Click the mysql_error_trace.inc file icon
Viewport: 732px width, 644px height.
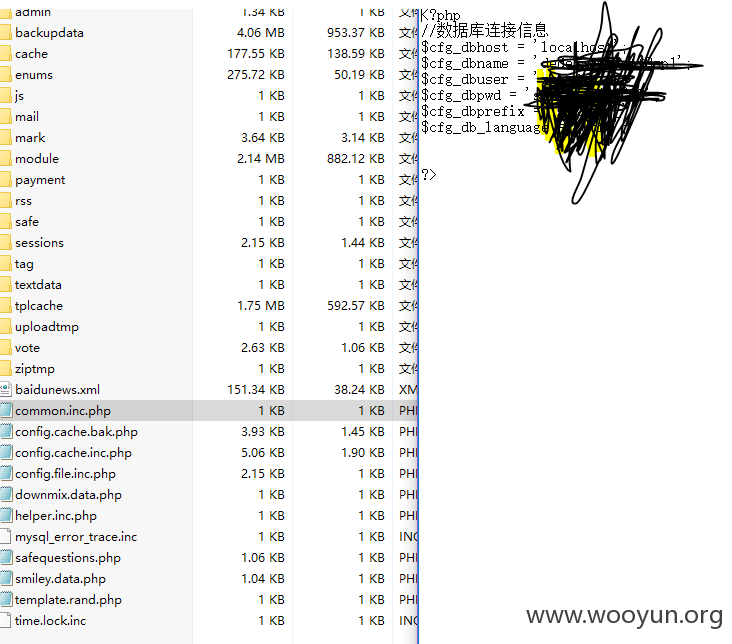click(x=5, y=537)
